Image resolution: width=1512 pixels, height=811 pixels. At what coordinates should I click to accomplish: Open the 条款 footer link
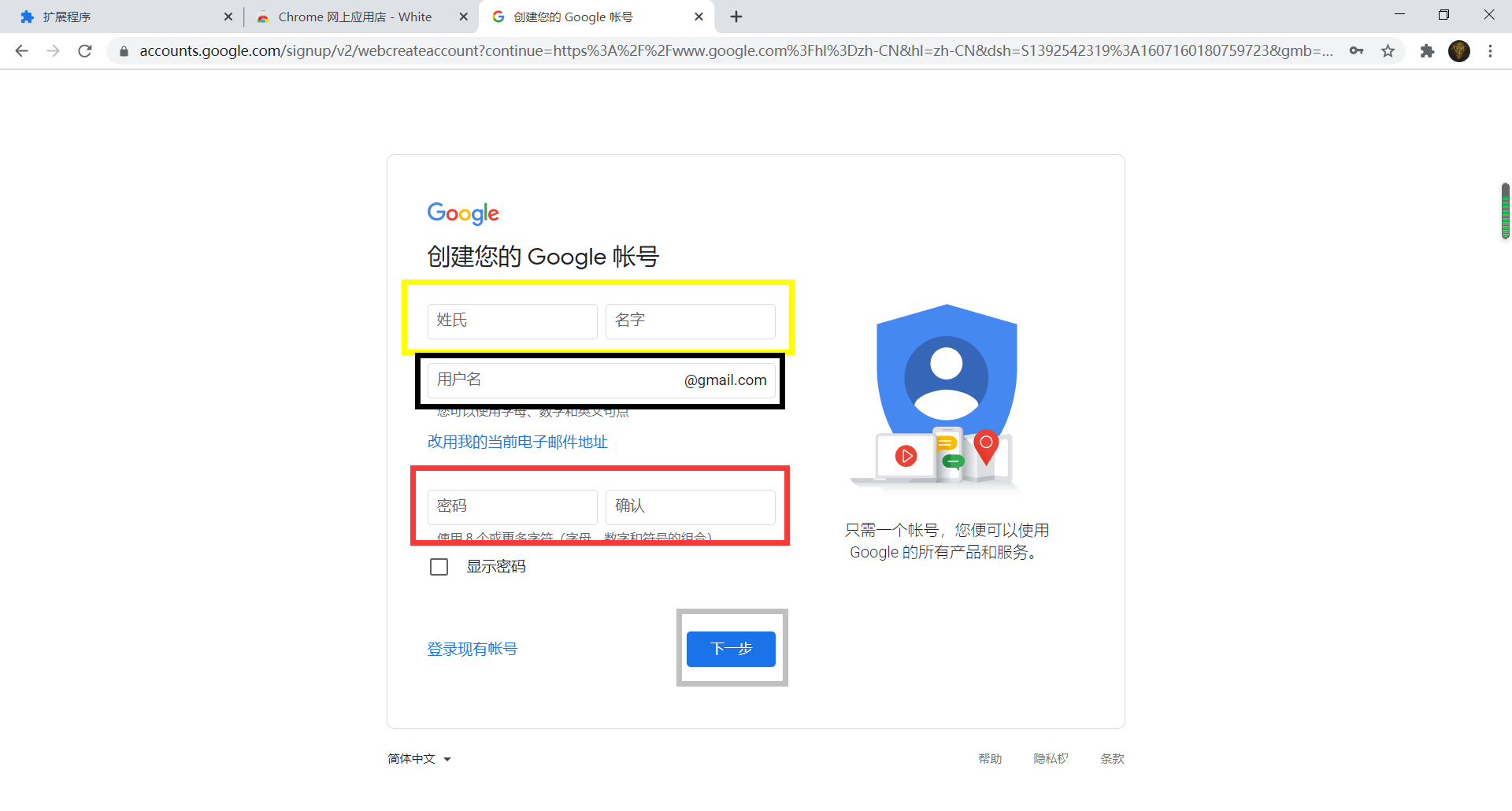(1112, 759)
